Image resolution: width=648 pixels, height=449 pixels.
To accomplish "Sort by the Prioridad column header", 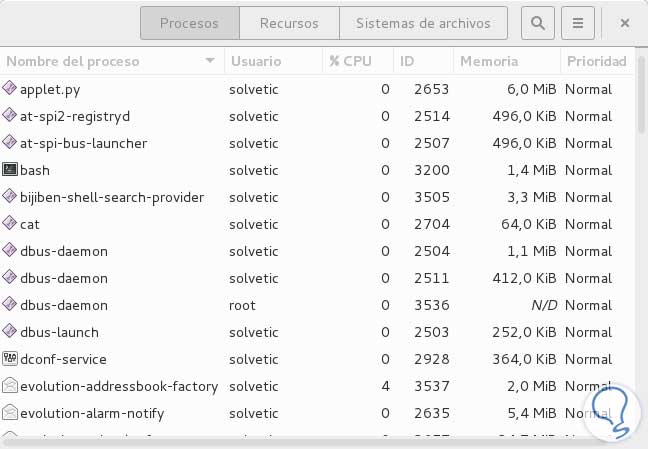I will click(596, 61).
